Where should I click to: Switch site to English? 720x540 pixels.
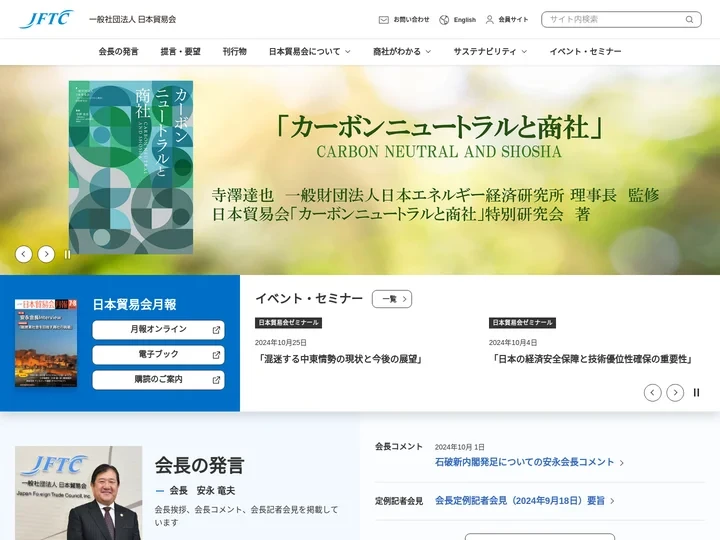pos(457,20)
